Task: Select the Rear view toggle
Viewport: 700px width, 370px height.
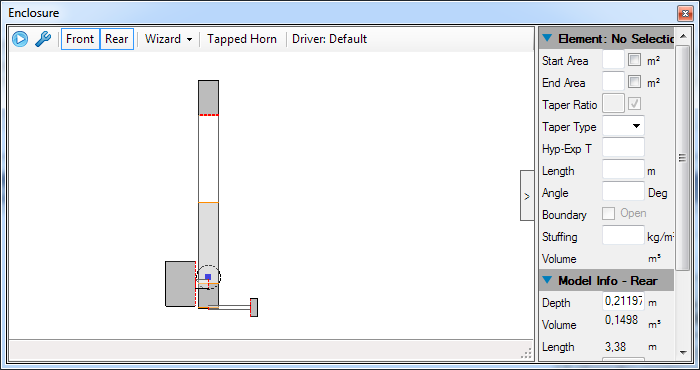Action: click(117, 39)
